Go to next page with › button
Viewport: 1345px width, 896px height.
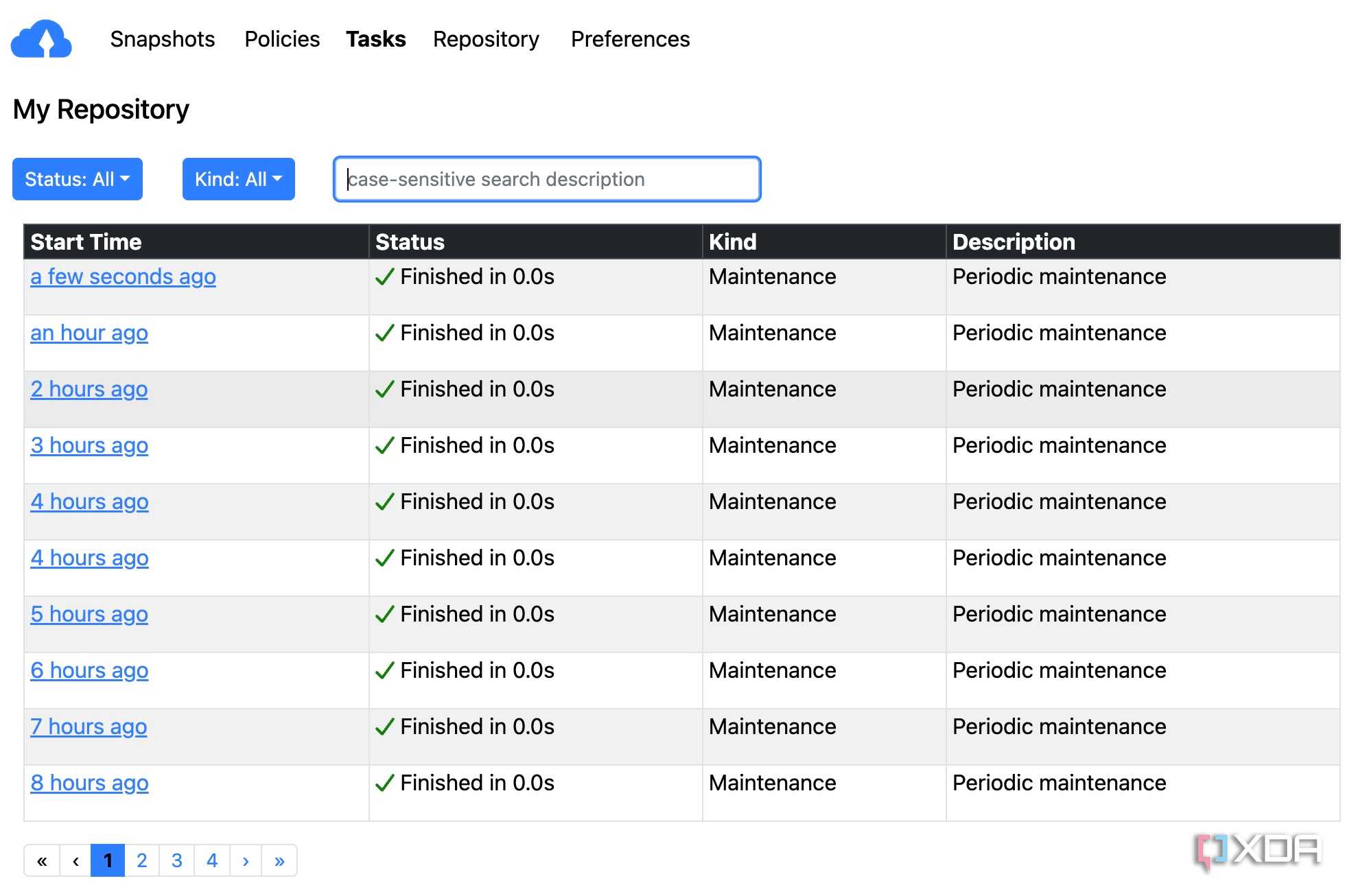(246, 860)
